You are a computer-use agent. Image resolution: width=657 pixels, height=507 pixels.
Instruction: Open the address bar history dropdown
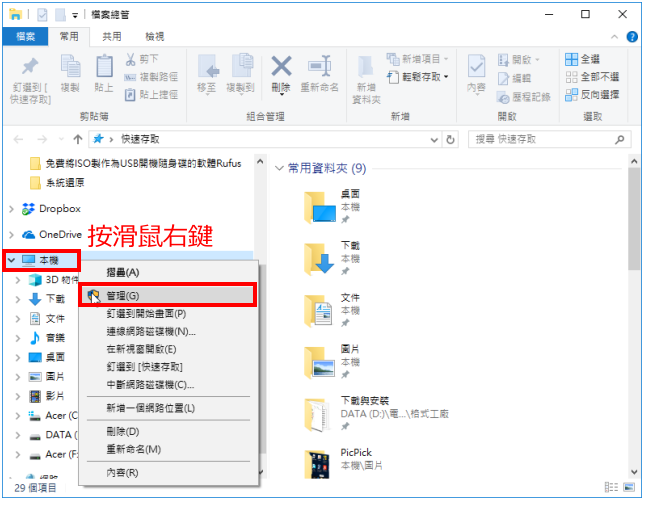point(434,140)
